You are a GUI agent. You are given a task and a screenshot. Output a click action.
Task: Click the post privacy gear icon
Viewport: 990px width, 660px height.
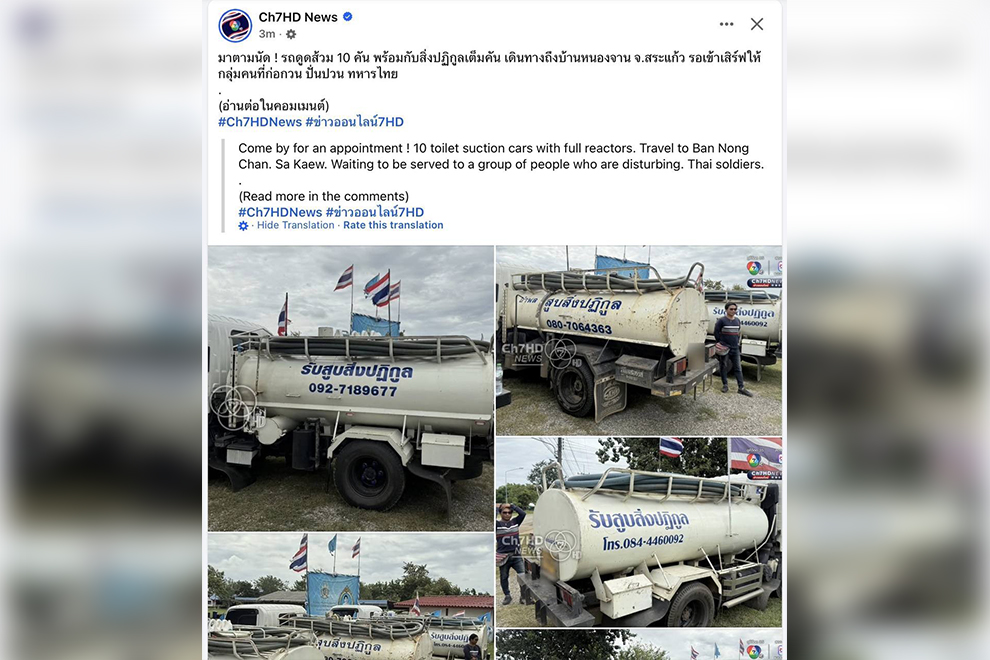[291, 34]
